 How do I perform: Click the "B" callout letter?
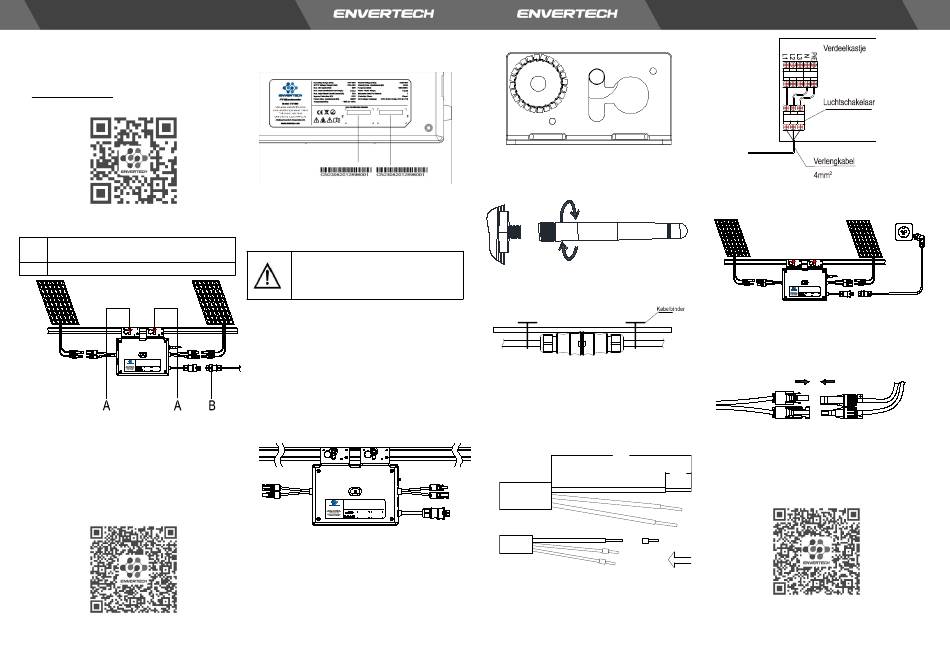click(212, 405)
